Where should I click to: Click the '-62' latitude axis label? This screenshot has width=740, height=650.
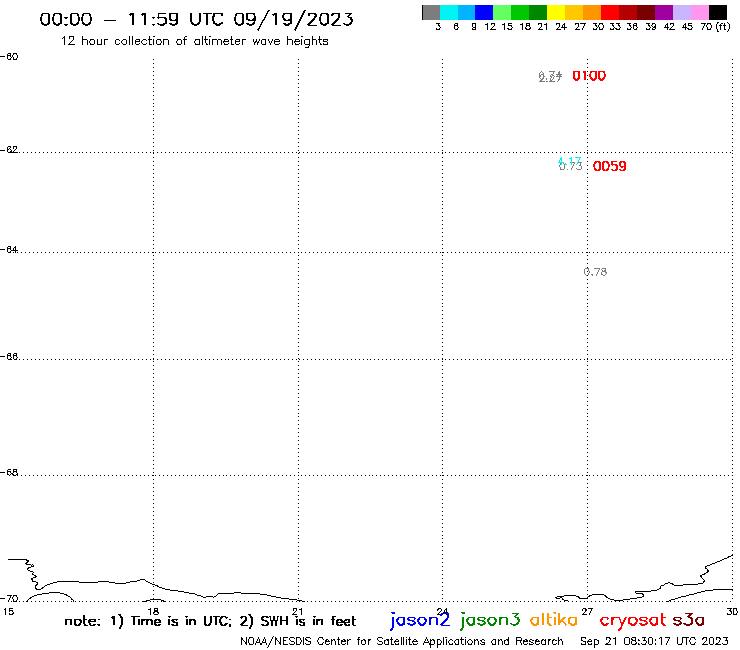(x=9, y=150)
